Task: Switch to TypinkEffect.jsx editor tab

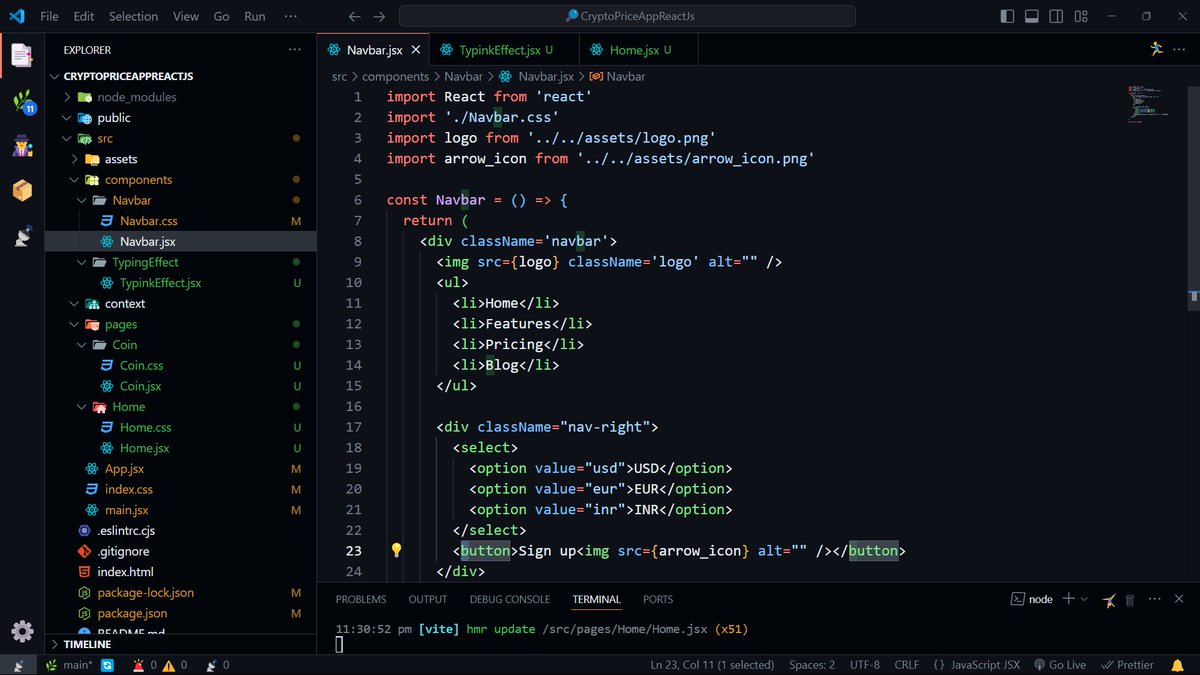Action: click(x=505, y=50)
